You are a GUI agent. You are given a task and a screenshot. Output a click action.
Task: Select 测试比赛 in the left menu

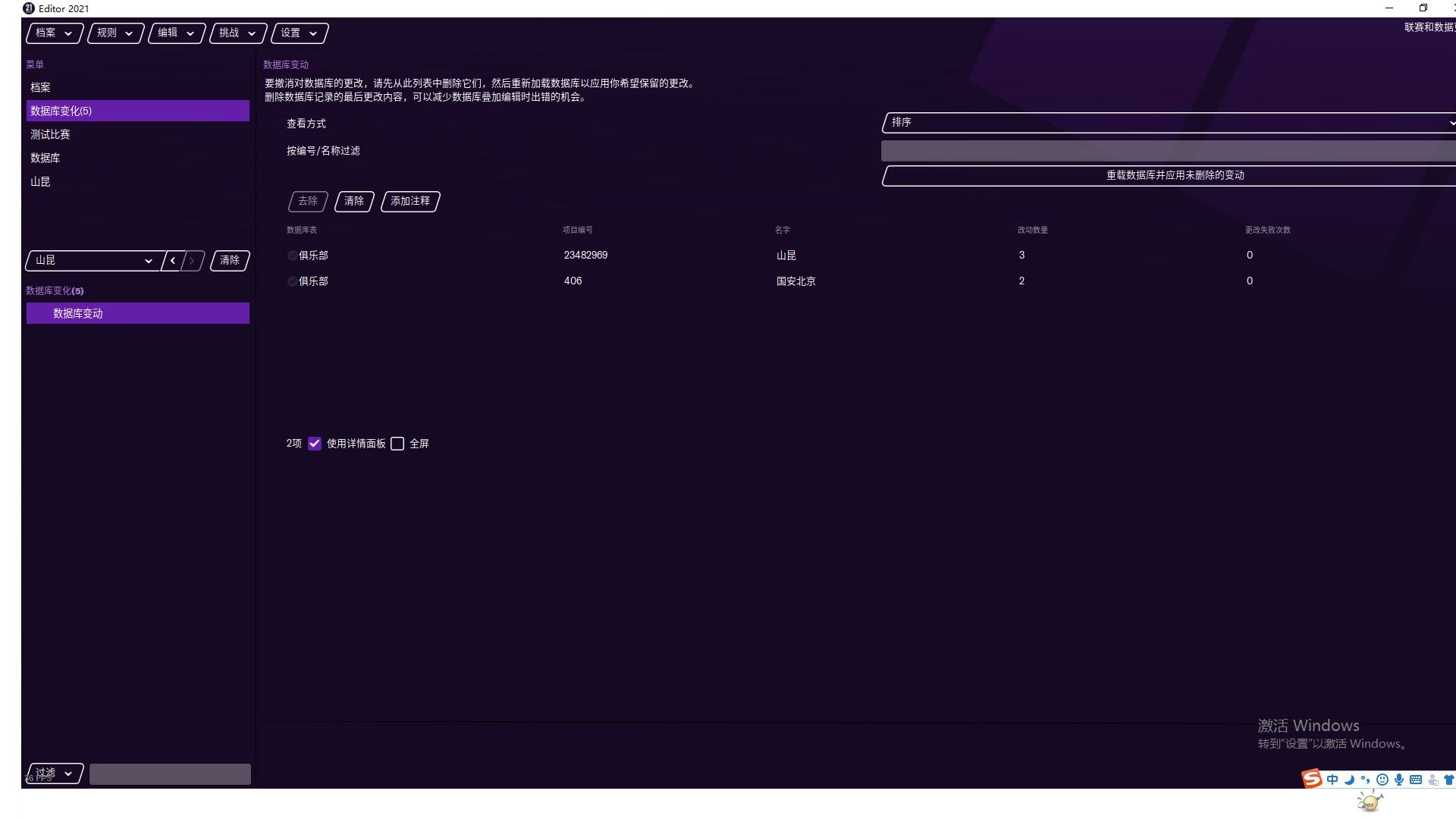point(50,135)
